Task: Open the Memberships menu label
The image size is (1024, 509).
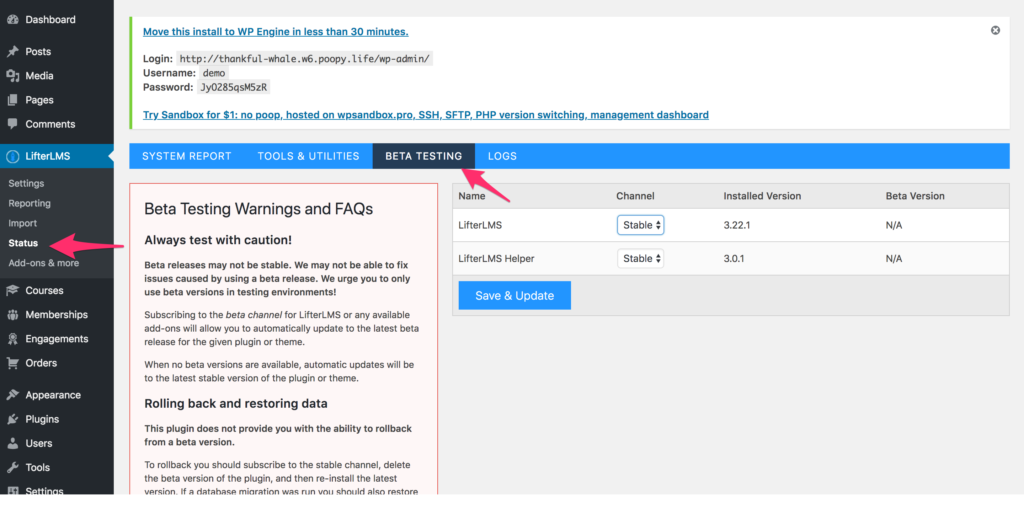Action: click(56, 314)
